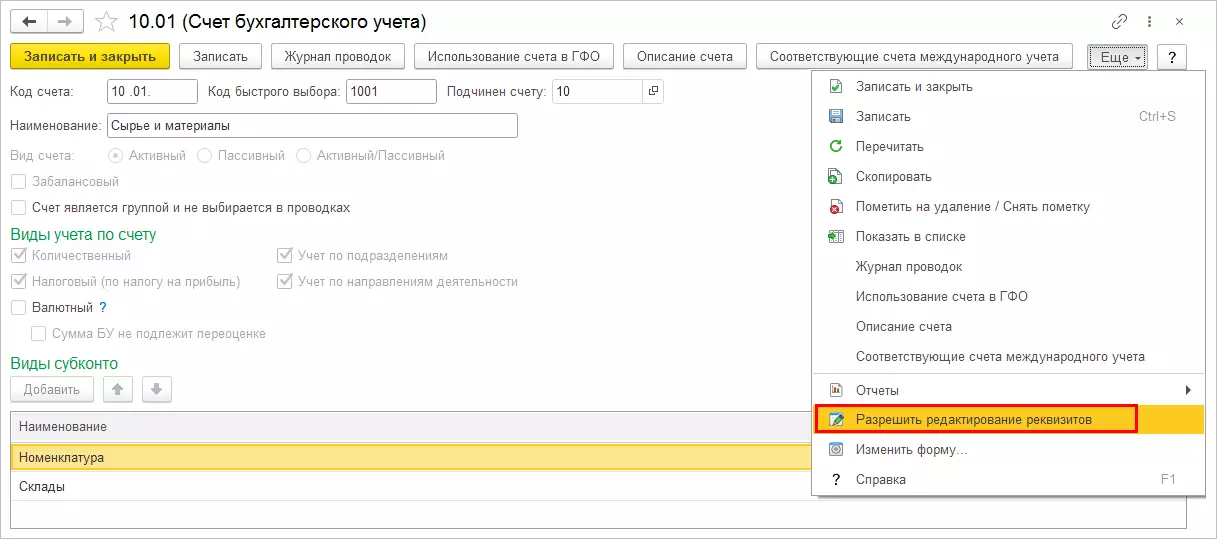
Task: Toggle Налоговый (по налогу на прибыль) checkbox
Action: 18,282
